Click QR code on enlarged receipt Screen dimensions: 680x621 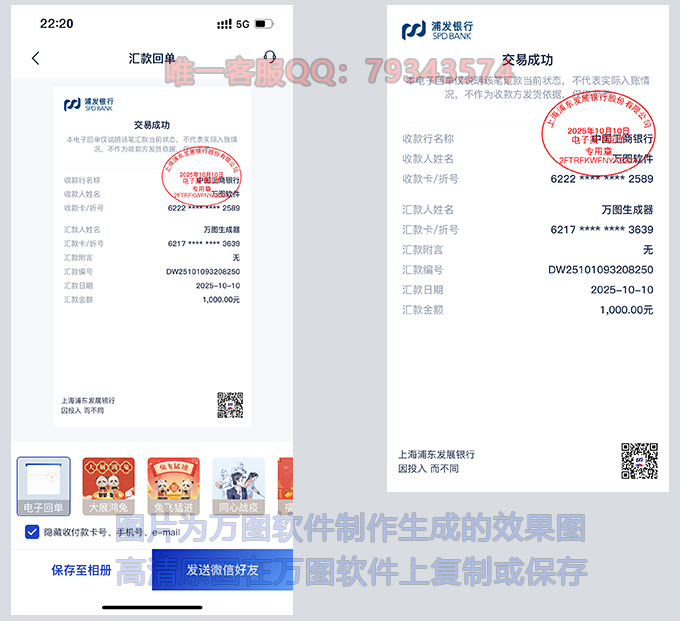click(x=639, y=461)
